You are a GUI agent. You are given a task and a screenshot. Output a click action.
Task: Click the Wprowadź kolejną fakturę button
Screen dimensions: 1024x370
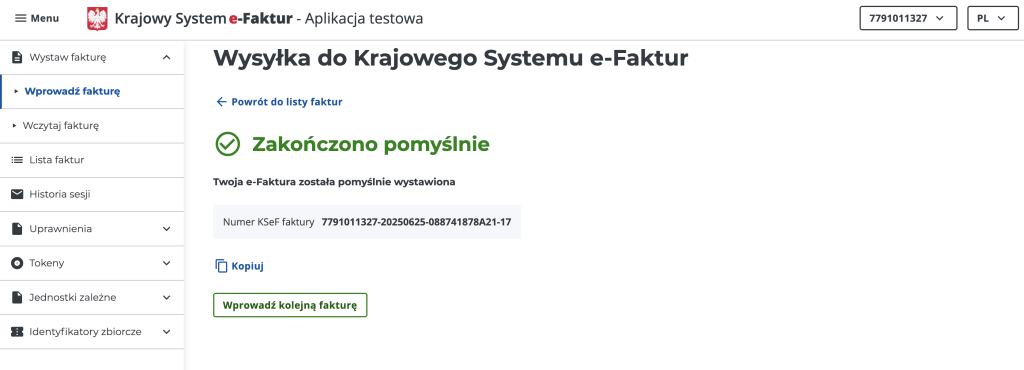(290, 305)
